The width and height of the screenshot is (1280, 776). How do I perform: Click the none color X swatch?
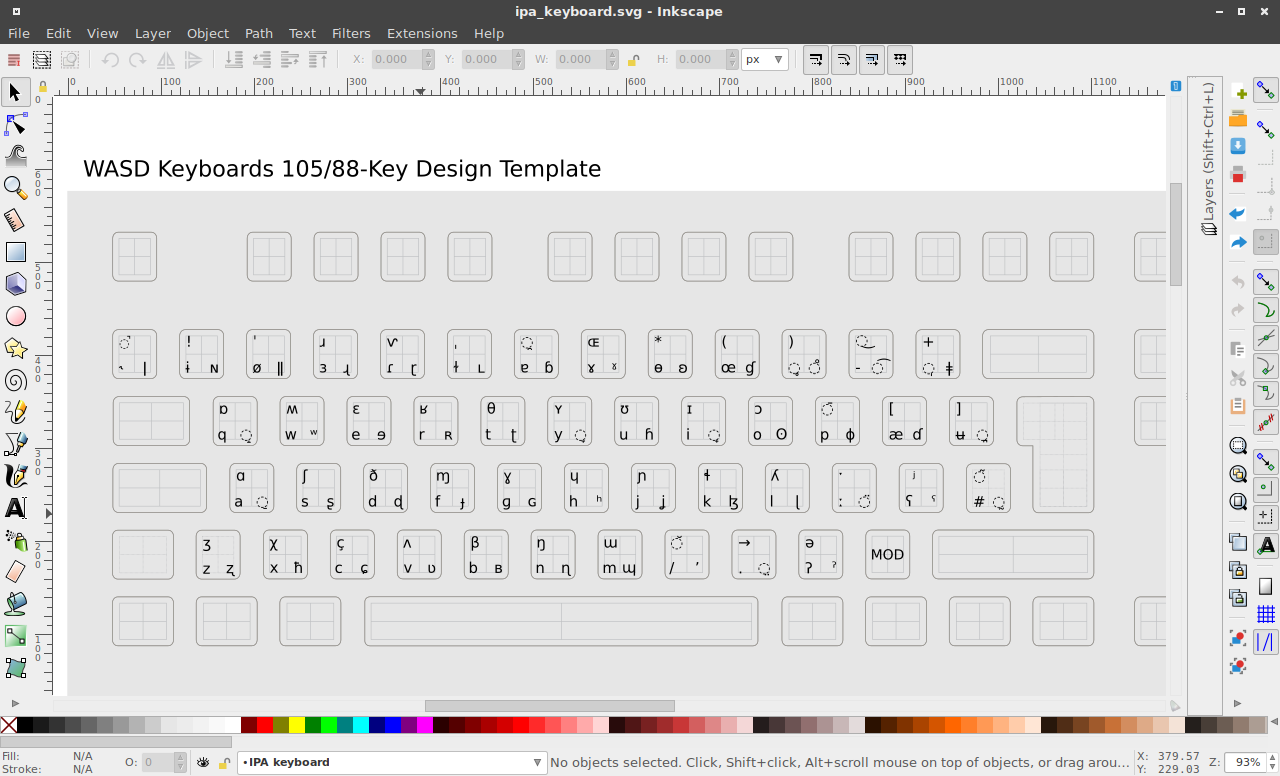click(x=9, y=725)
